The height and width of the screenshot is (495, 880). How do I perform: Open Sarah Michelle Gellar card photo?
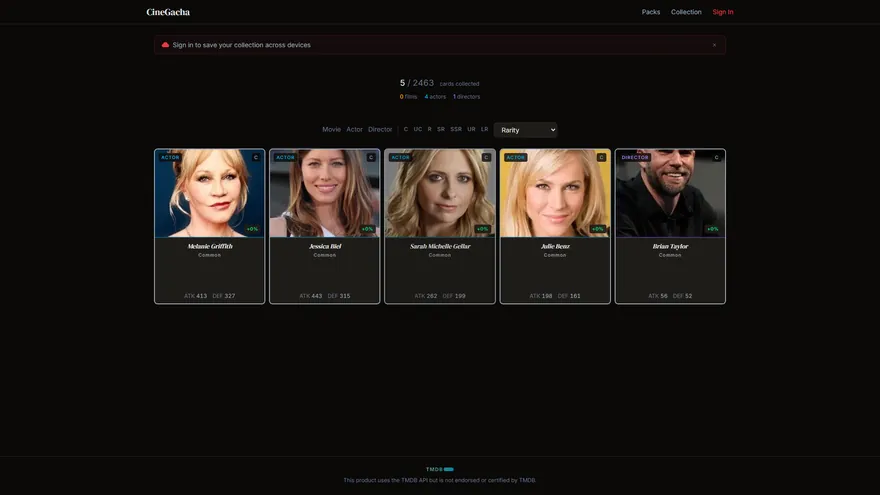click(440, 193)
